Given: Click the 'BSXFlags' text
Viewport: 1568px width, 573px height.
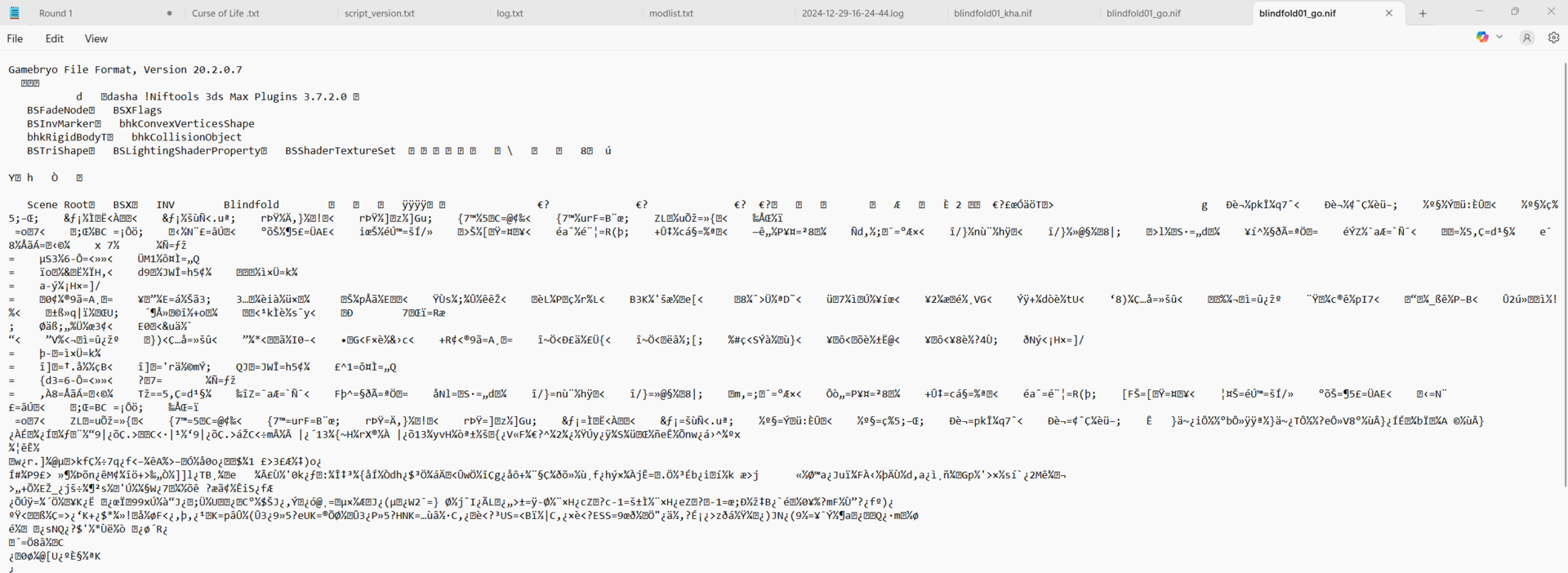Looking at the screenshot, I should pos(137,110).
